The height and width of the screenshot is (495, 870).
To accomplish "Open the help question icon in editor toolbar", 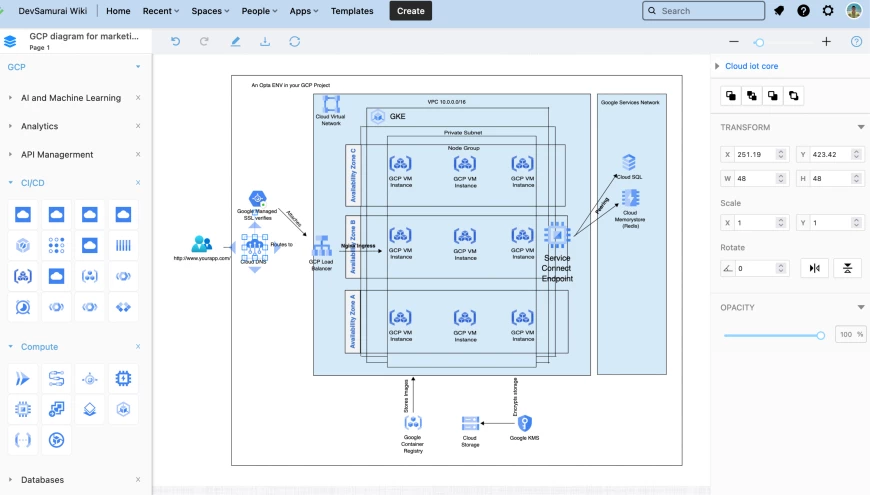I will coord(856,42).
